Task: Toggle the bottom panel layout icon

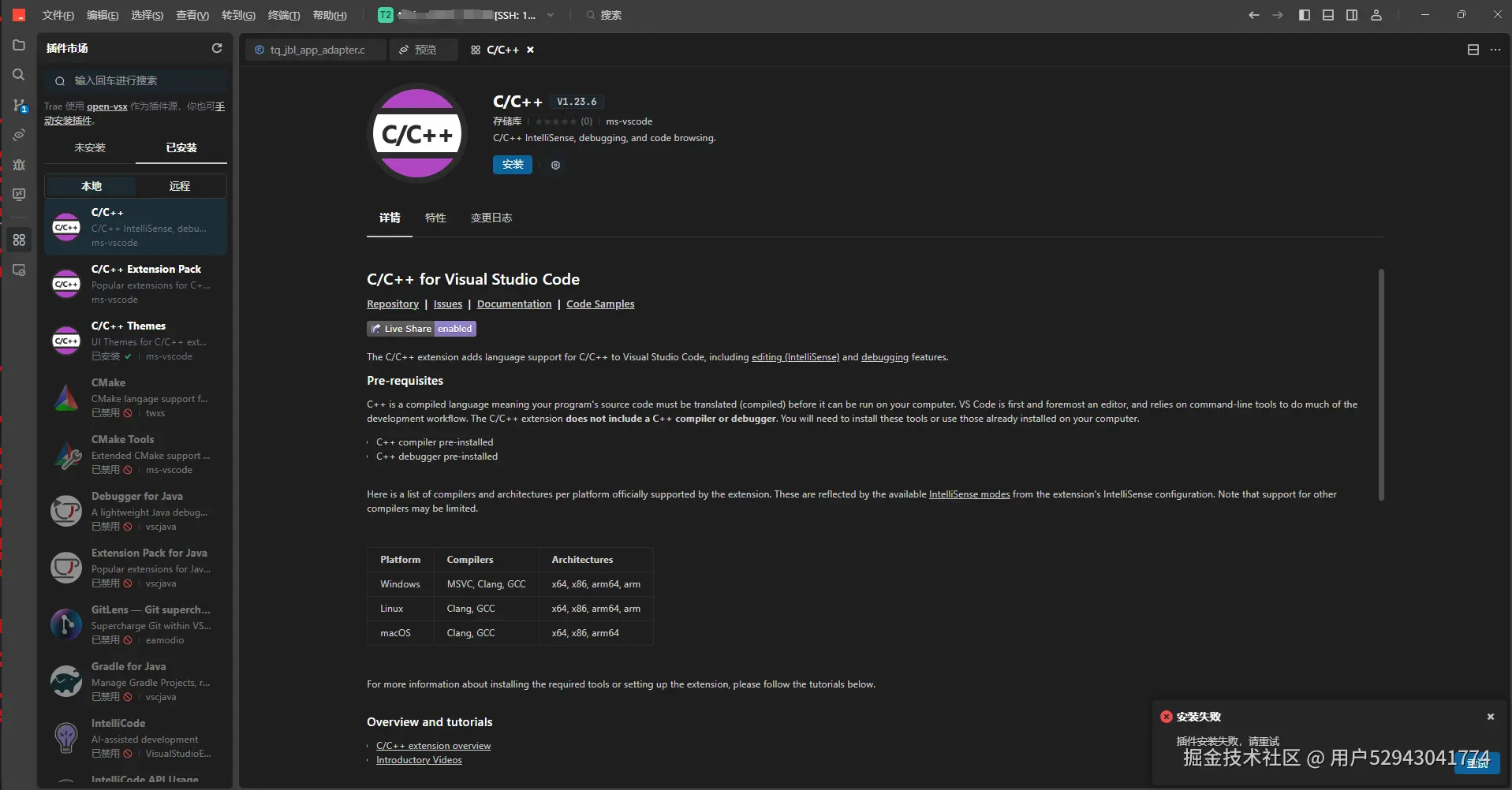Action: (1328, 15)
